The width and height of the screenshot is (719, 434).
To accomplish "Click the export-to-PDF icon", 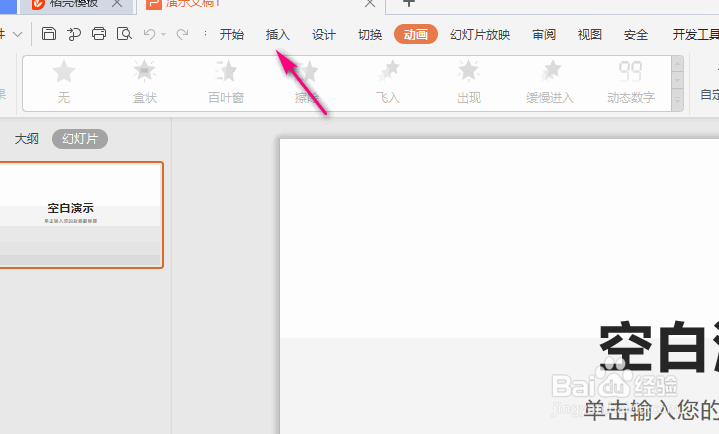I will pyautogui.click(x=74, y=34).
